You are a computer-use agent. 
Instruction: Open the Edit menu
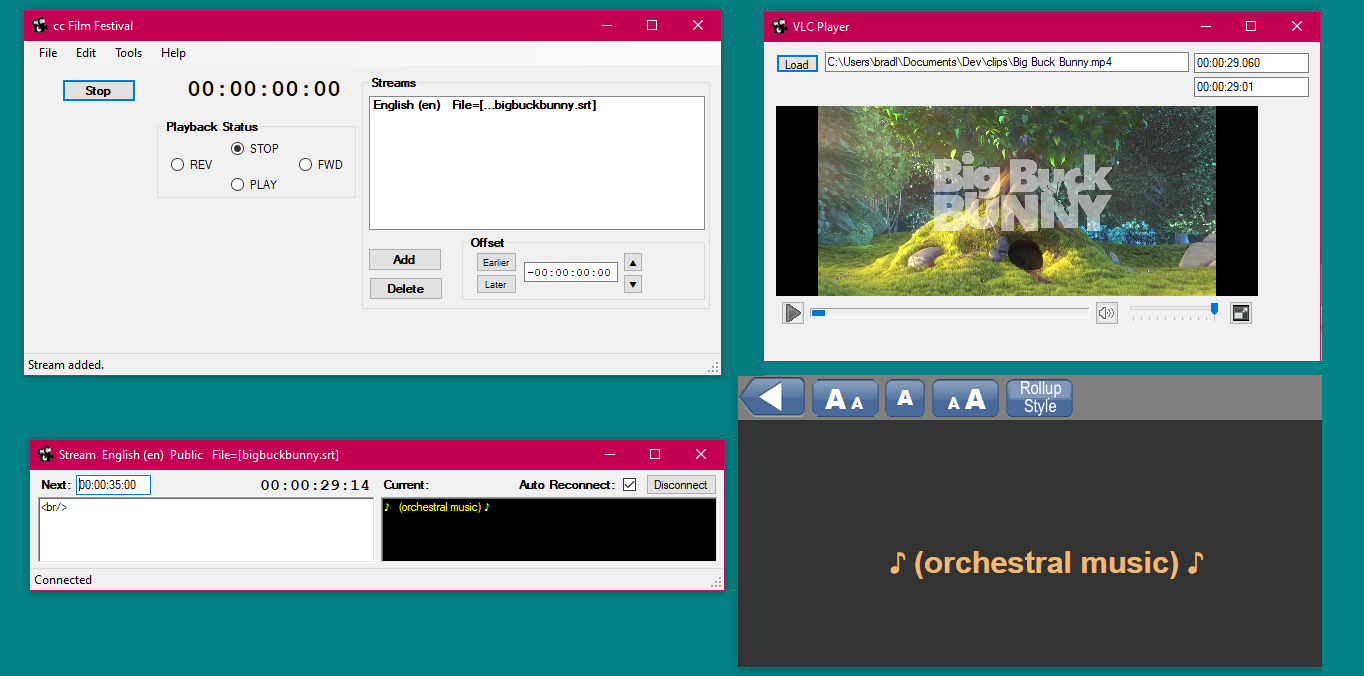(86, 53)
